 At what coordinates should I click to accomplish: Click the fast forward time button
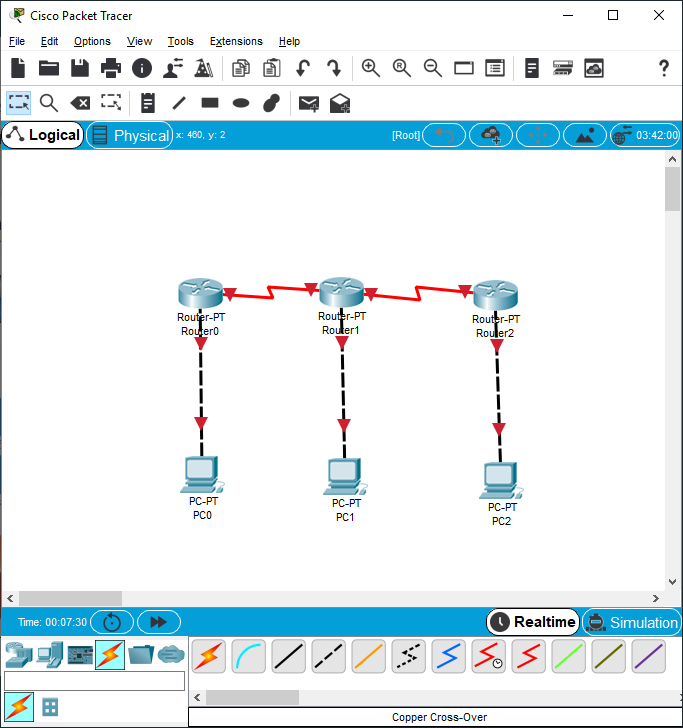pos(159,622)
